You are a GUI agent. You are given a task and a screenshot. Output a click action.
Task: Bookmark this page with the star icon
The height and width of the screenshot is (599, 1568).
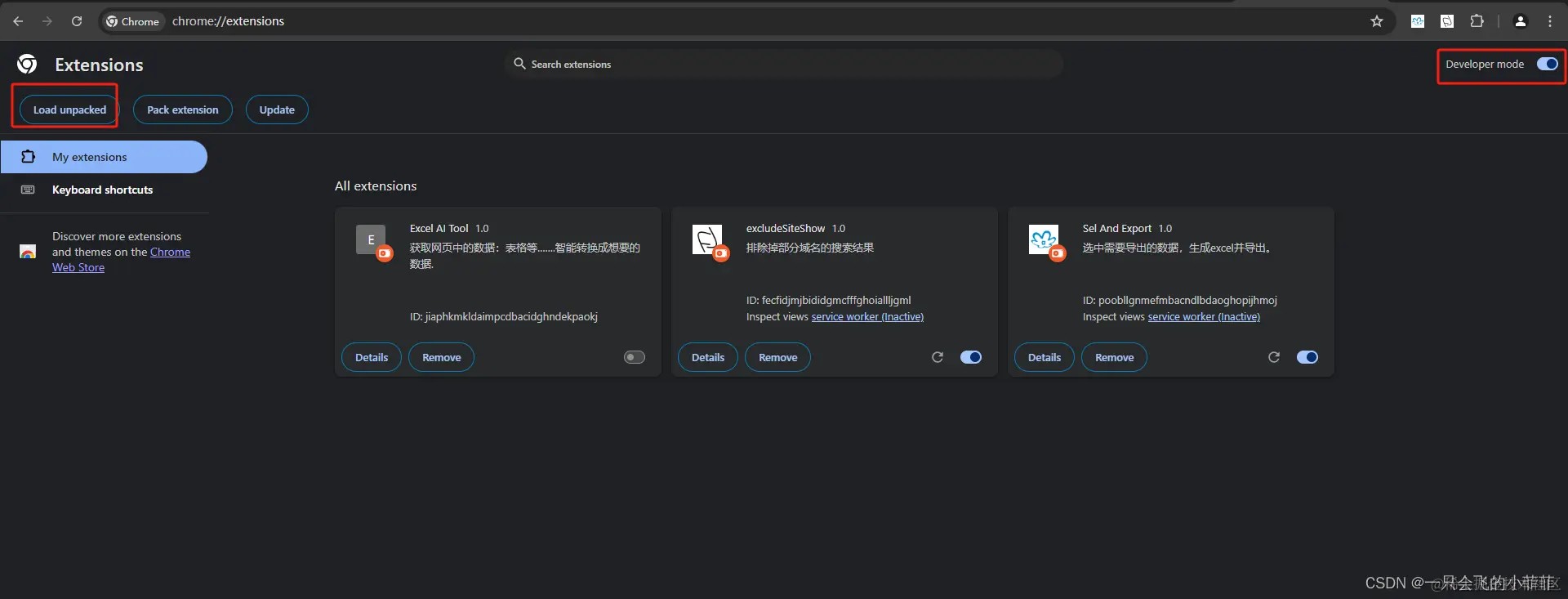(x=1377, y=21)
